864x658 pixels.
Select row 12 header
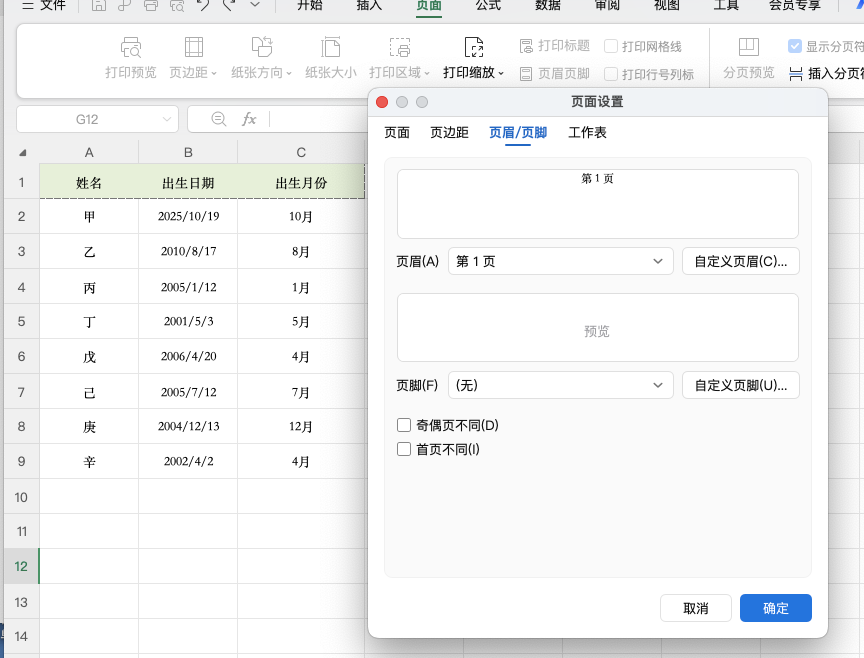(21, 566)
